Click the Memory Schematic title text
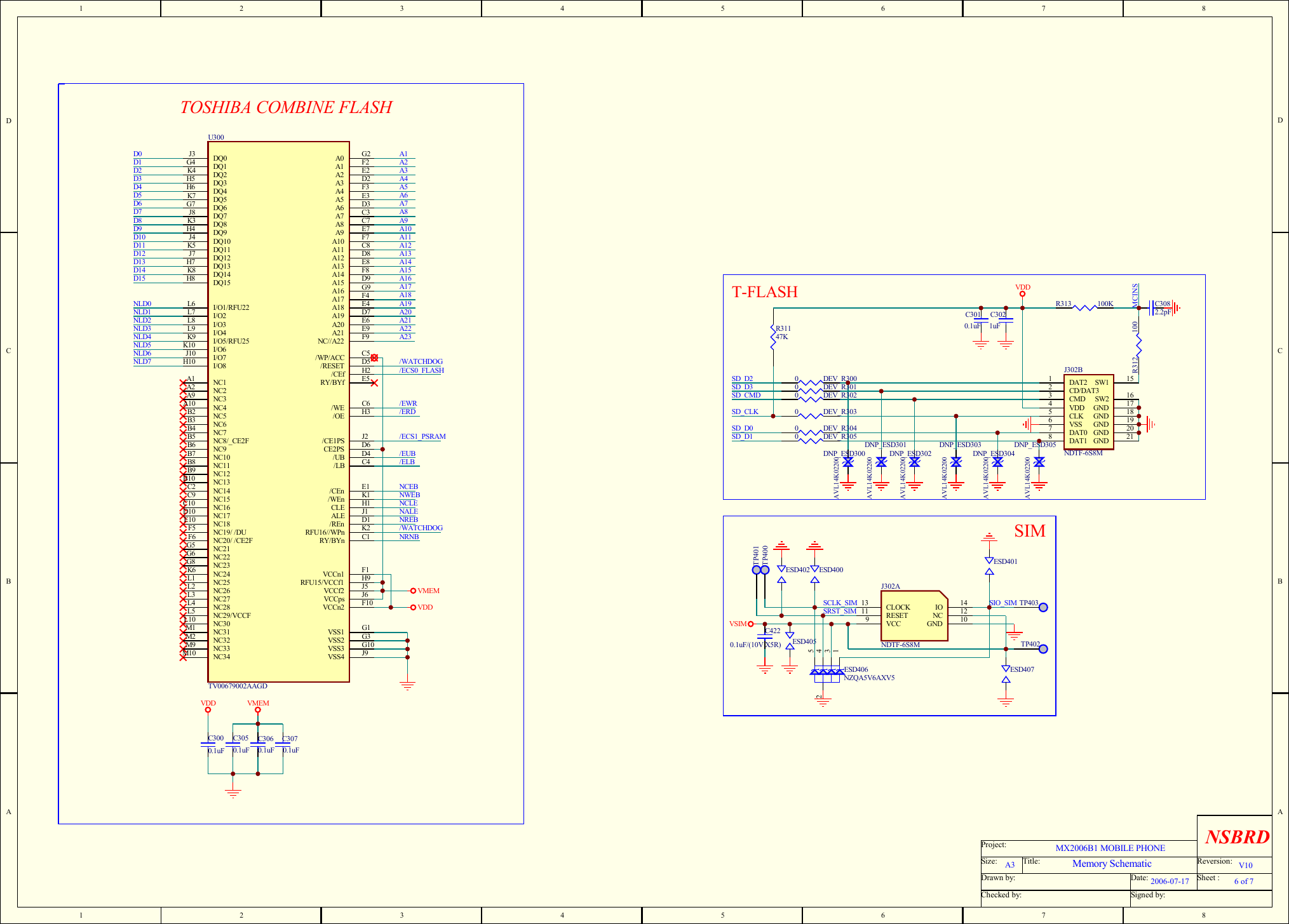 (x=1112, y=864)
